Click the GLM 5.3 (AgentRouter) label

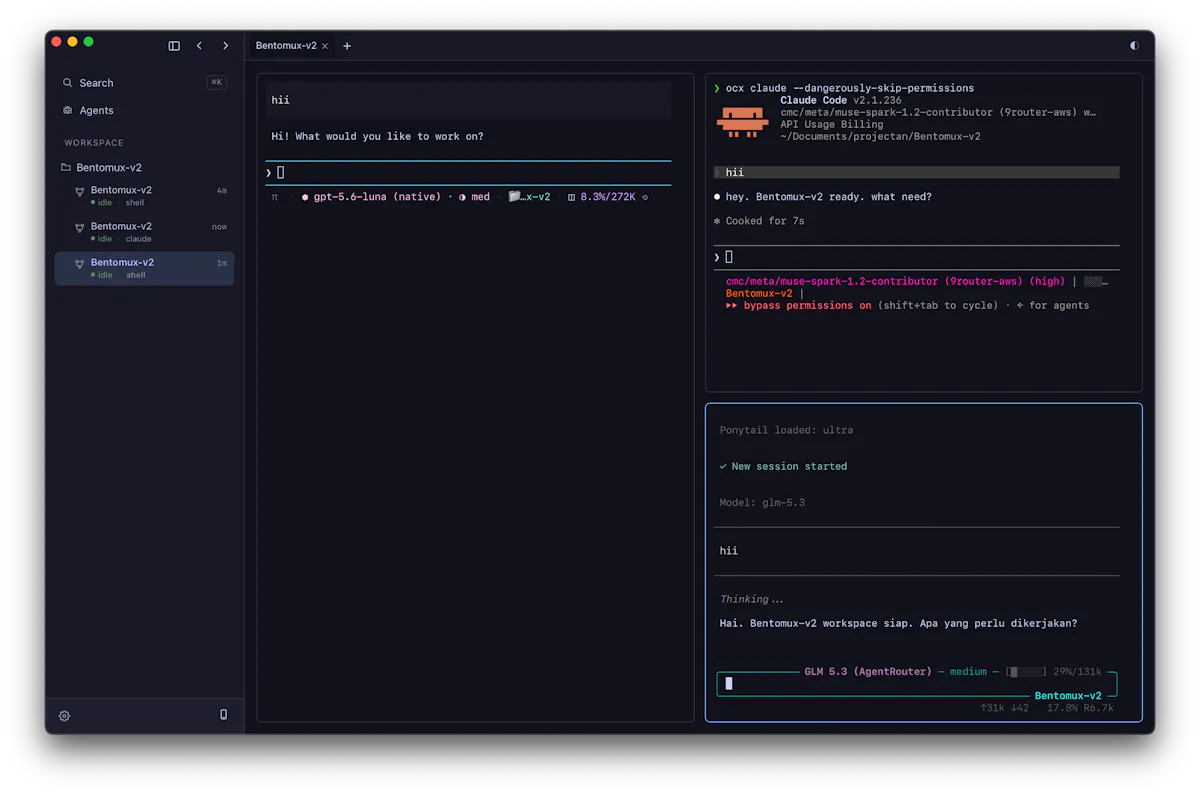(x=868, y=672)
